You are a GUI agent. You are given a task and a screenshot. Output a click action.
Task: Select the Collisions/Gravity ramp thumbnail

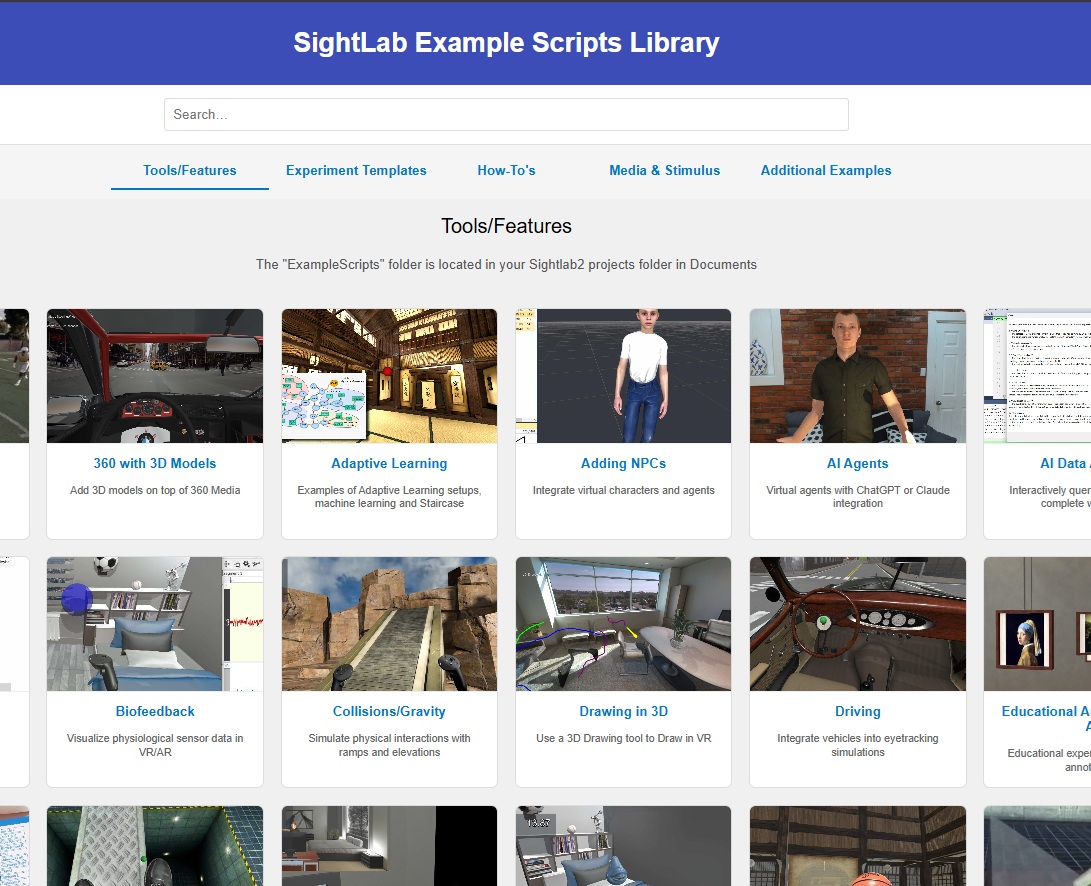pyautogui.click(x=389, y=624)
